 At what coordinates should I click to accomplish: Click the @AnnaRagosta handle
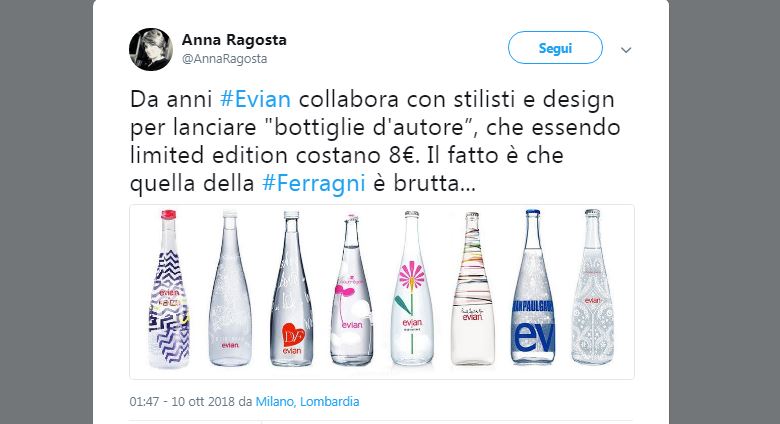[224, 58]
